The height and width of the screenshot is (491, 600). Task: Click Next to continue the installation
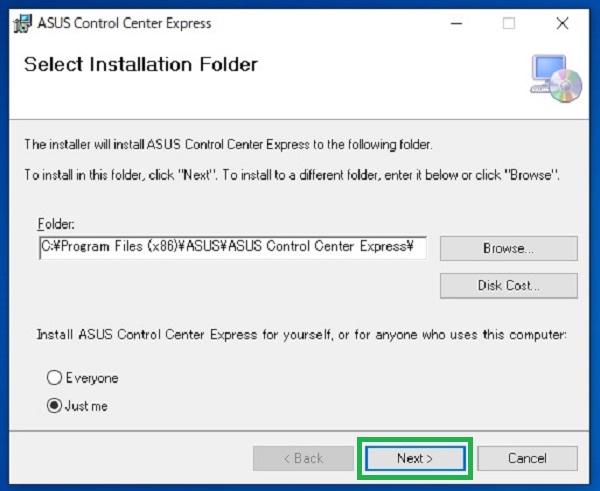(415, 458)
